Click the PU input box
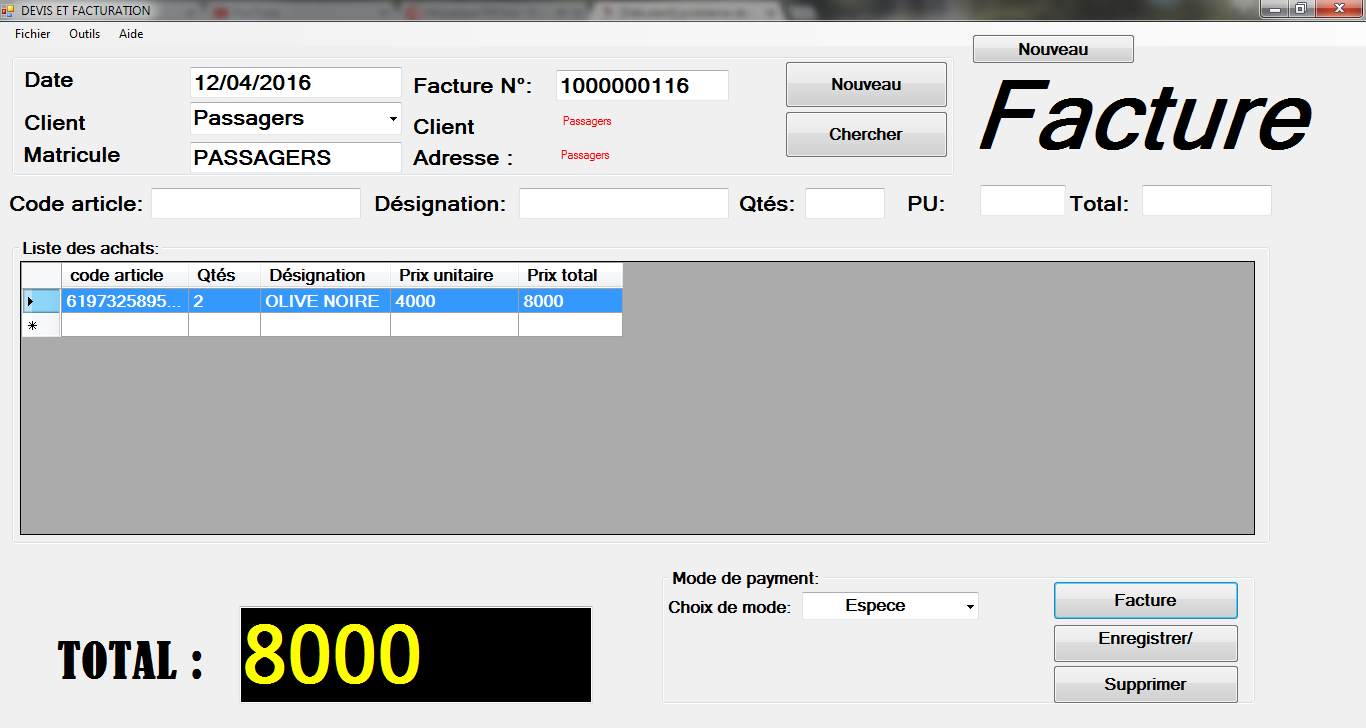The image size is (1366, 728). [1023, 200]
